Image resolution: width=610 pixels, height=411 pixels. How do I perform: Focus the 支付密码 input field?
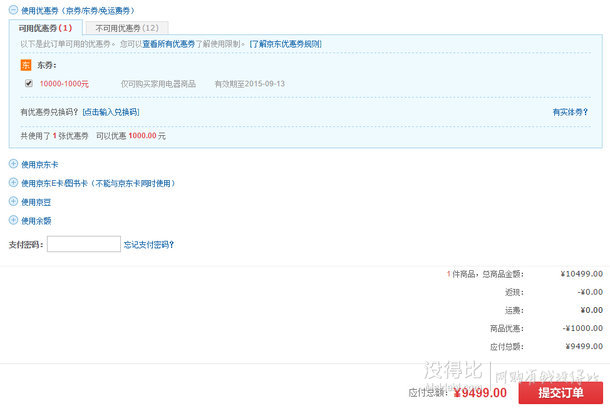(x=84, y=244)
